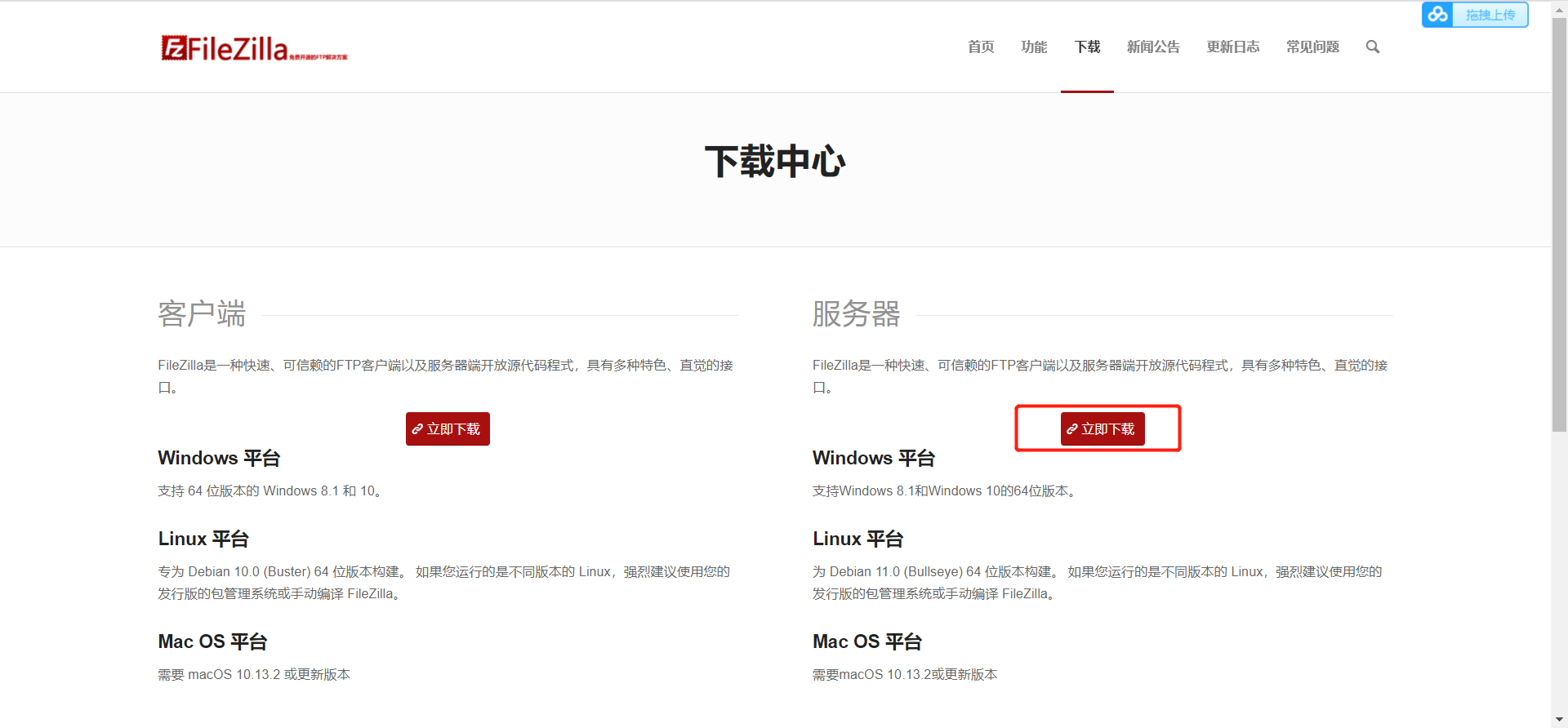Click text 支持 64 位版本的 Windows 8.1 和 10
Image resolution: width=1568 pixels, height=728 pixels.
(270, 491)
